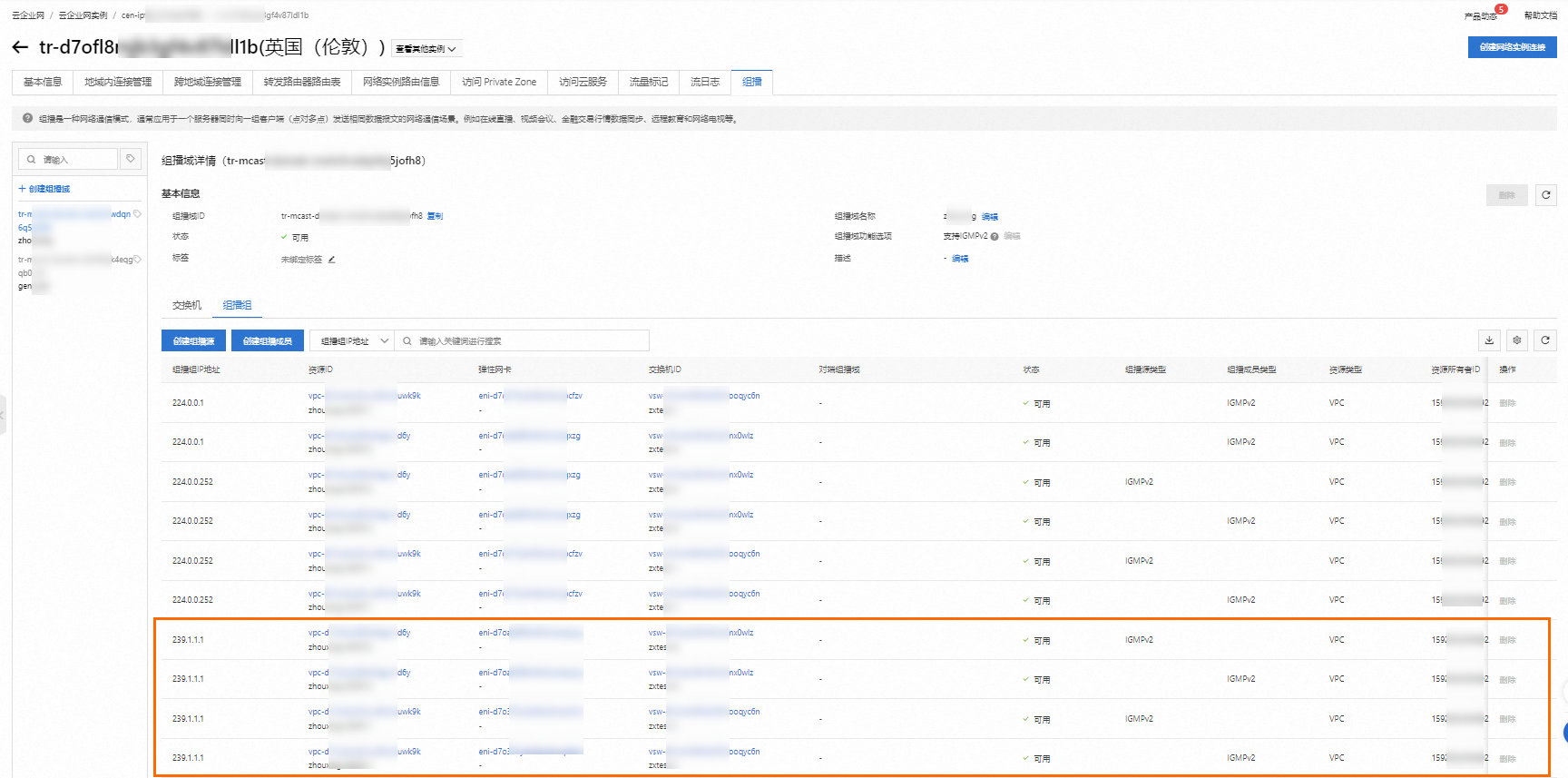1568x778 pixels.
Task: Open the 组播组IP地址 filter dropdown
Action: click(352, 341)
